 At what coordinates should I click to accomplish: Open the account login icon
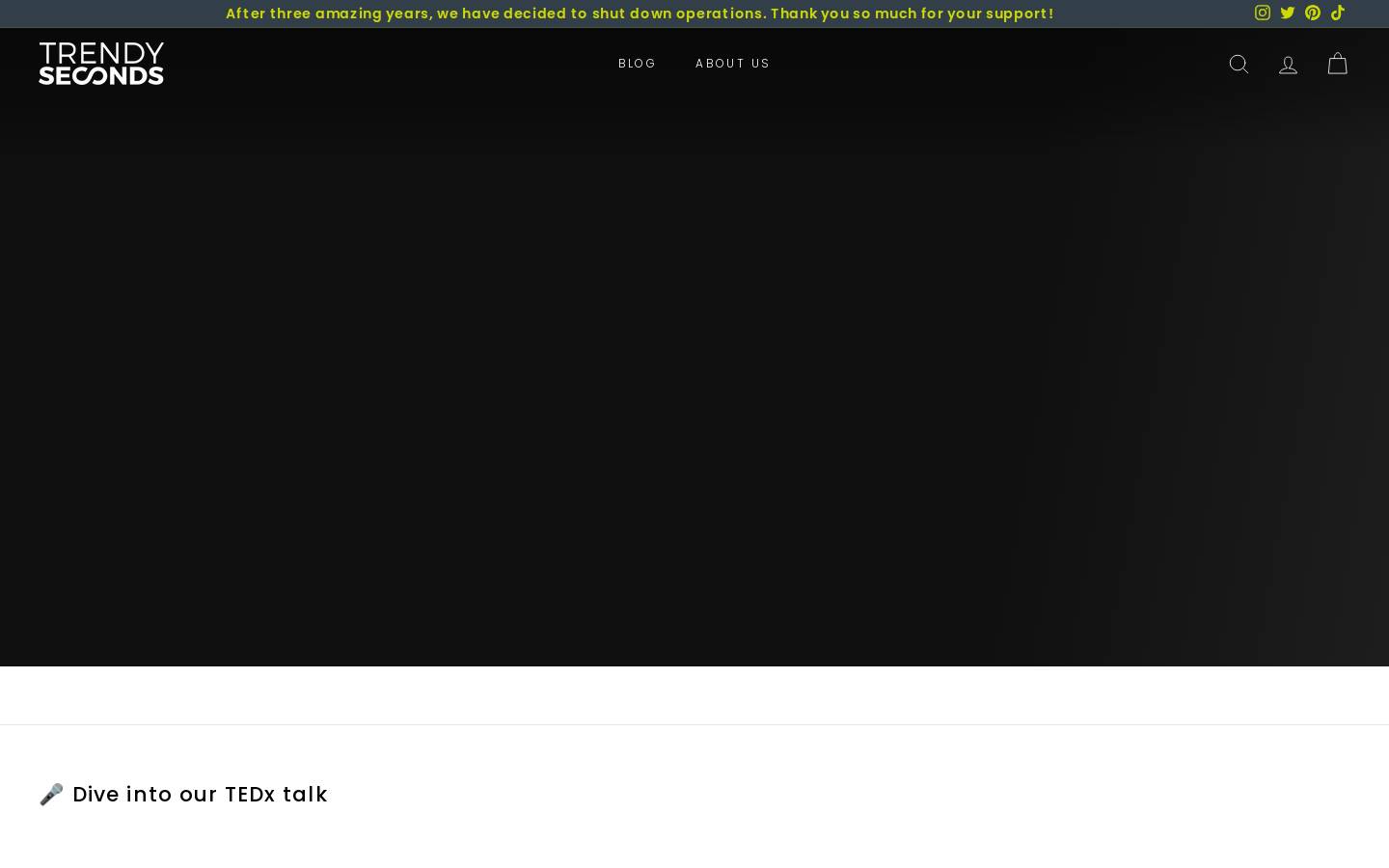click(1288, 64)
